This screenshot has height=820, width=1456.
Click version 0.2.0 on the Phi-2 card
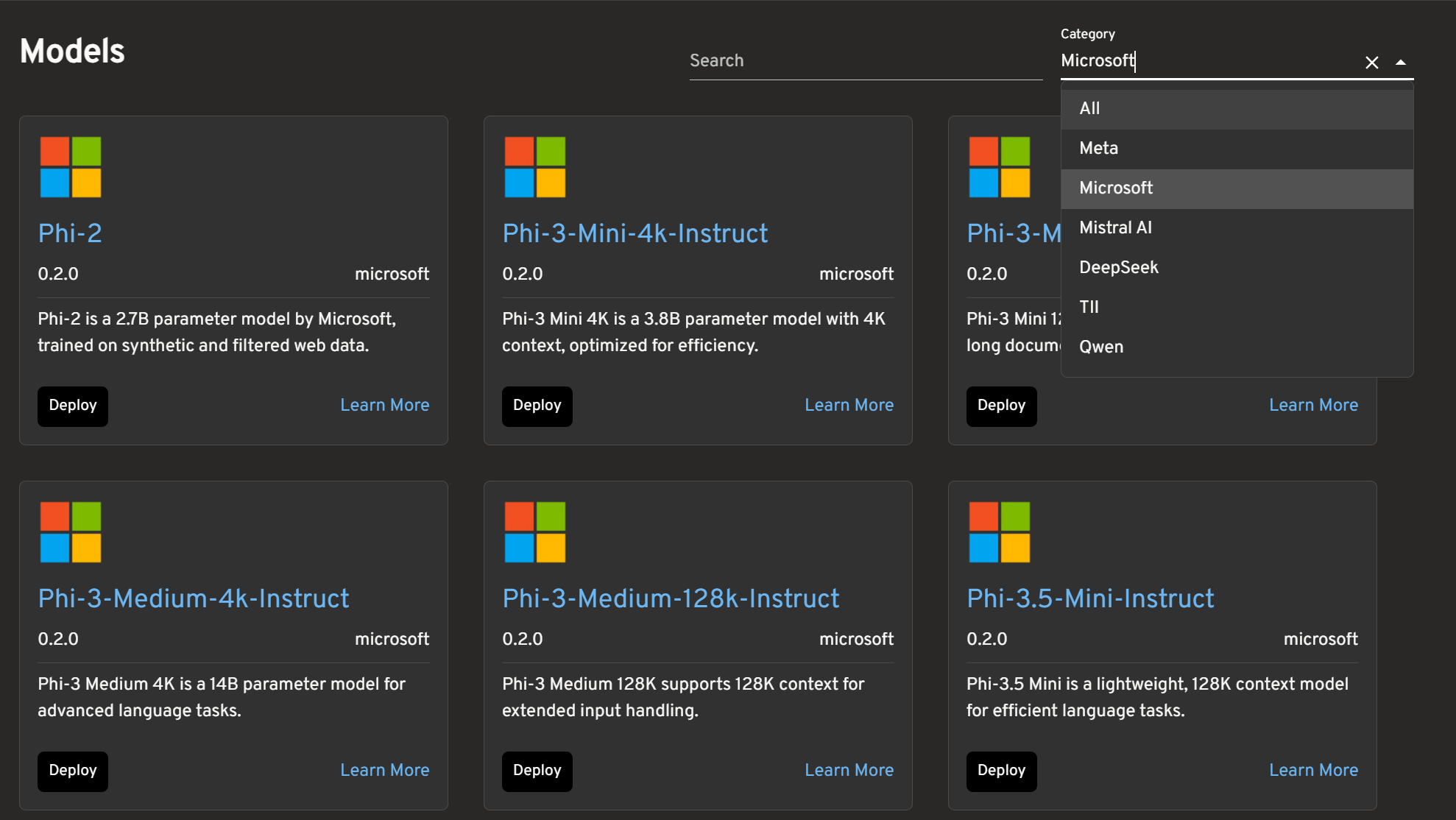(x=58, y=274)
